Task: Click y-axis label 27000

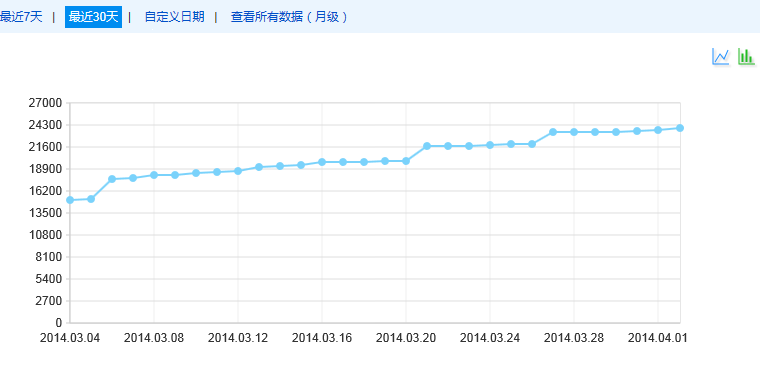Action: tap(46, 103)
